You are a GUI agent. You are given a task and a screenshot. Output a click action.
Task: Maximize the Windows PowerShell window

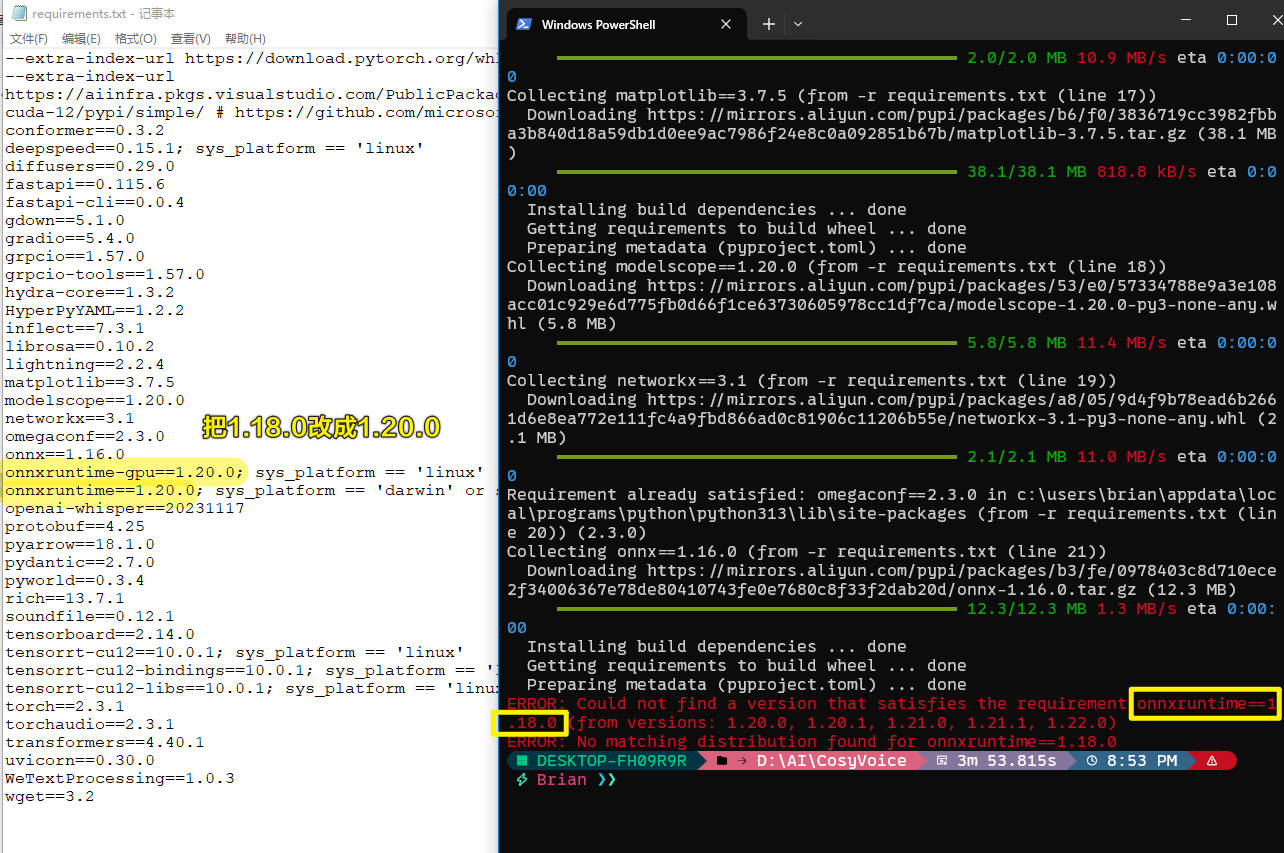click(1232, 20)
